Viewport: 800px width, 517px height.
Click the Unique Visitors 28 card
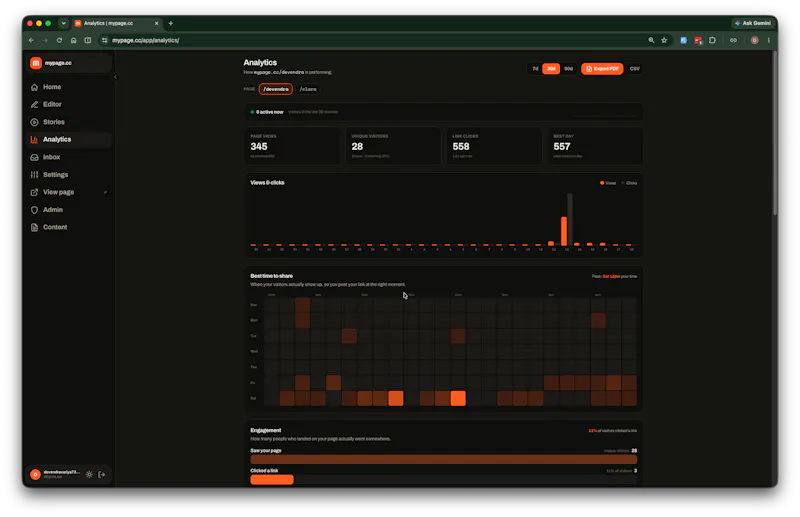(393, 146)
